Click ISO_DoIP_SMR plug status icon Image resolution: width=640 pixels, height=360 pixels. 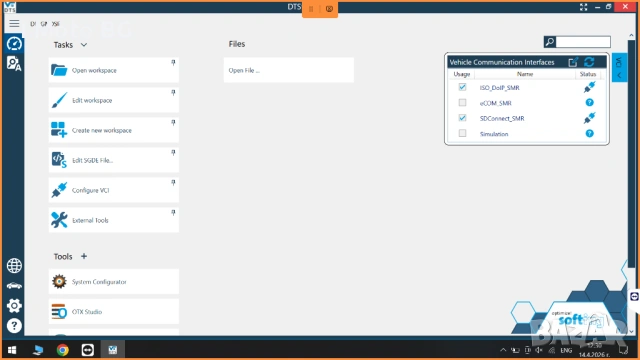[x=589, y=87]
